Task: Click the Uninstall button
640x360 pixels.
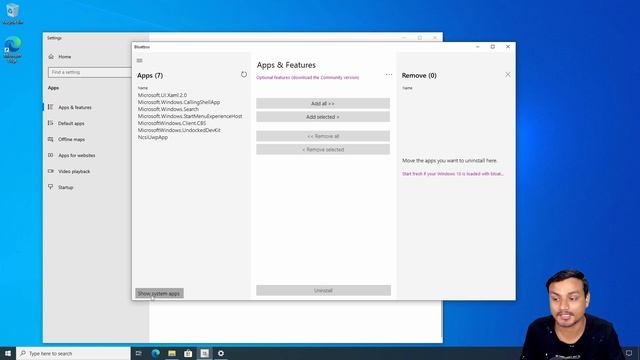Action: click(x=323, y=290)
